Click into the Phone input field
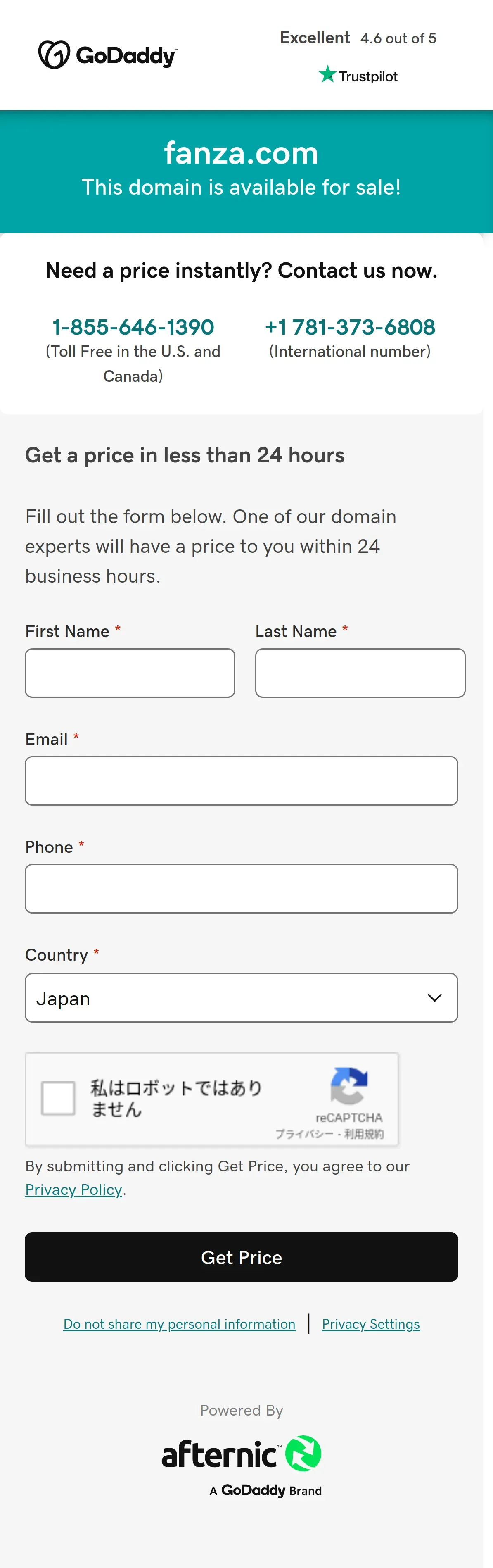The width and height of the screenshot is (493, 1568). click(242, 888)
